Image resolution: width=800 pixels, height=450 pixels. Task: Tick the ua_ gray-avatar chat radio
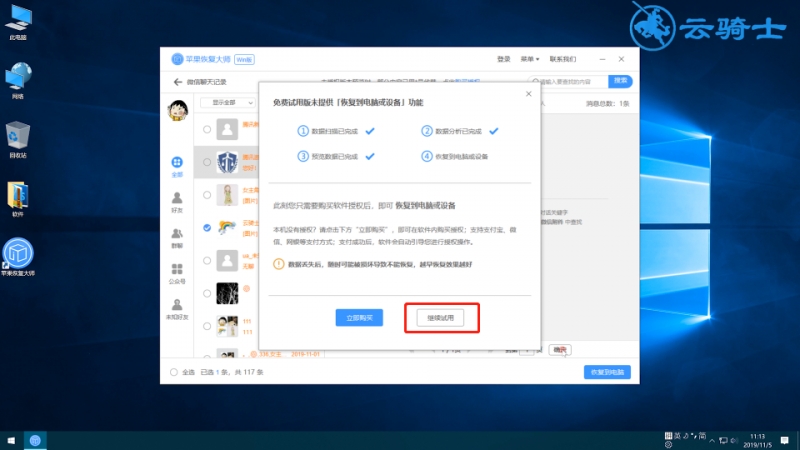[x=207, y=260]
